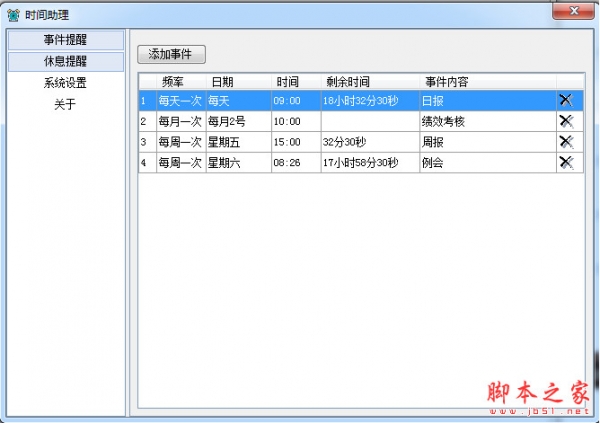This screenshot has width=600, height=423.
Task: Click the 18小时32分30秒 remaining time
Action: 370,101
